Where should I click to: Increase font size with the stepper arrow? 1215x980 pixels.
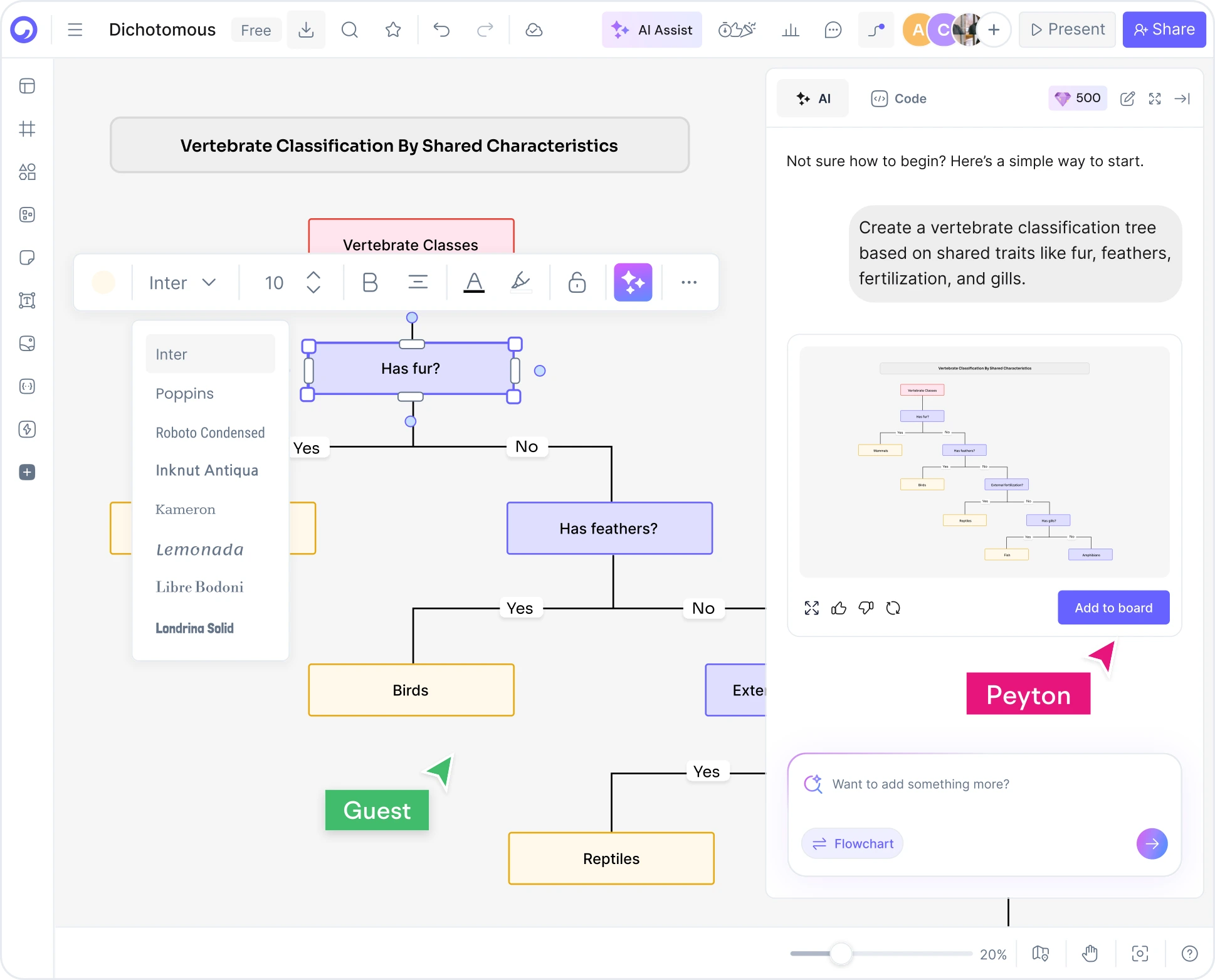tap(313, 275)
